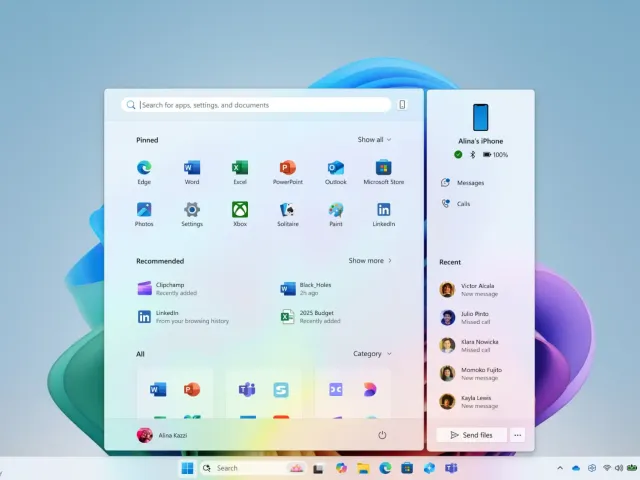Launch Word from the pinned apps
Screen dimensions: 640x480
click(192, 168)
